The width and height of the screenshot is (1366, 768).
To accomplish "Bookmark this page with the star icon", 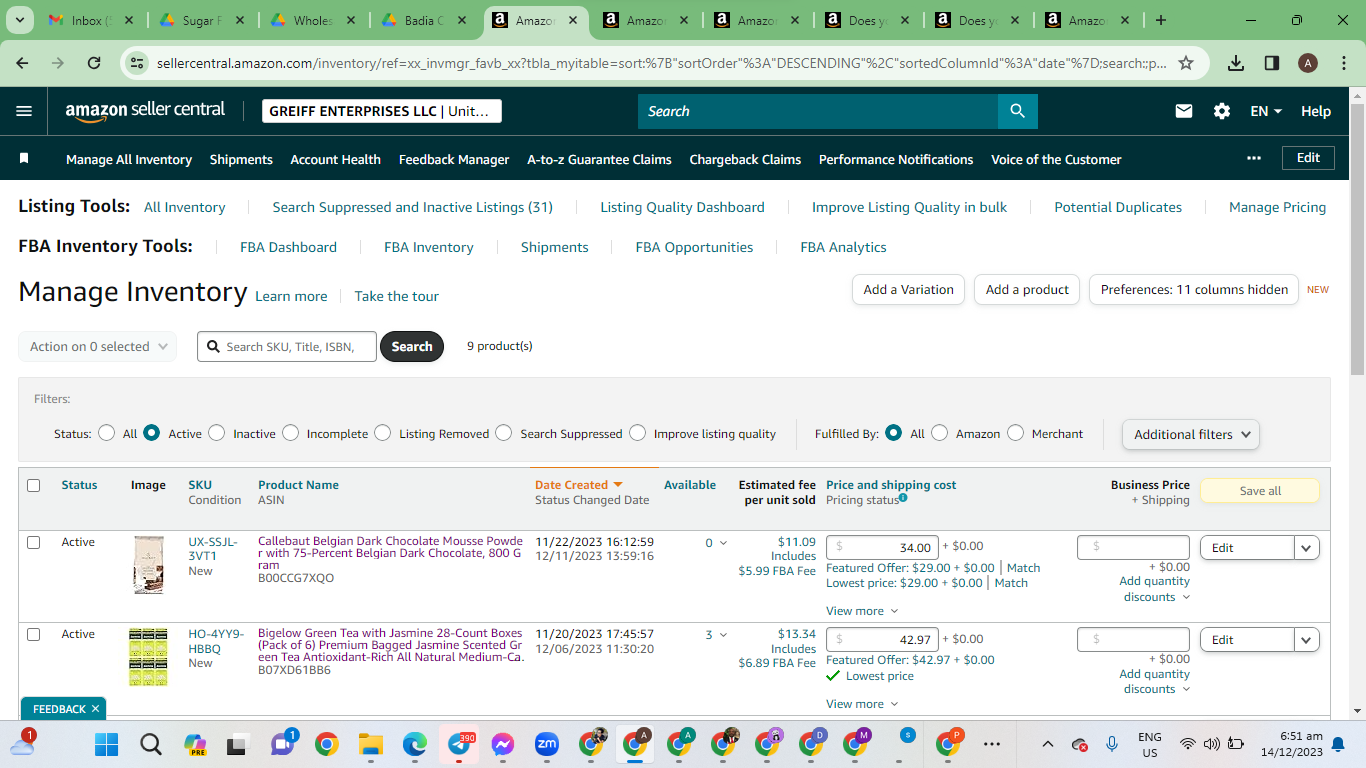I will [x=1186, y=63].
